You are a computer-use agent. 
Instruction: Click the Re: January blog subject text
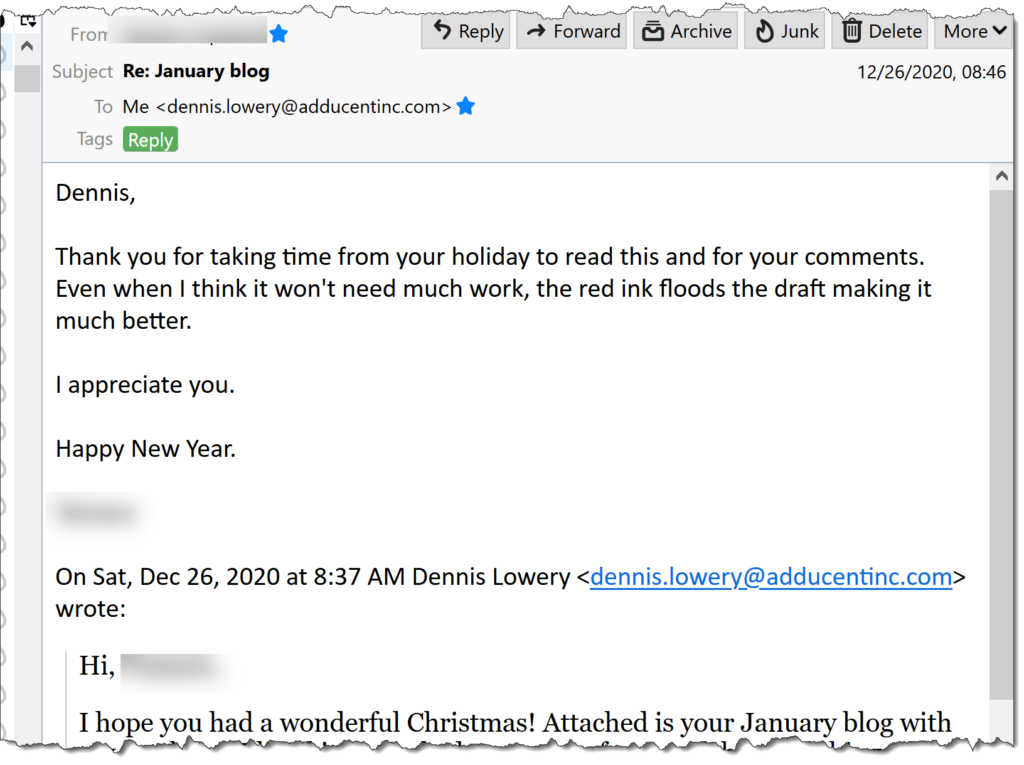[x=196, y=71]
